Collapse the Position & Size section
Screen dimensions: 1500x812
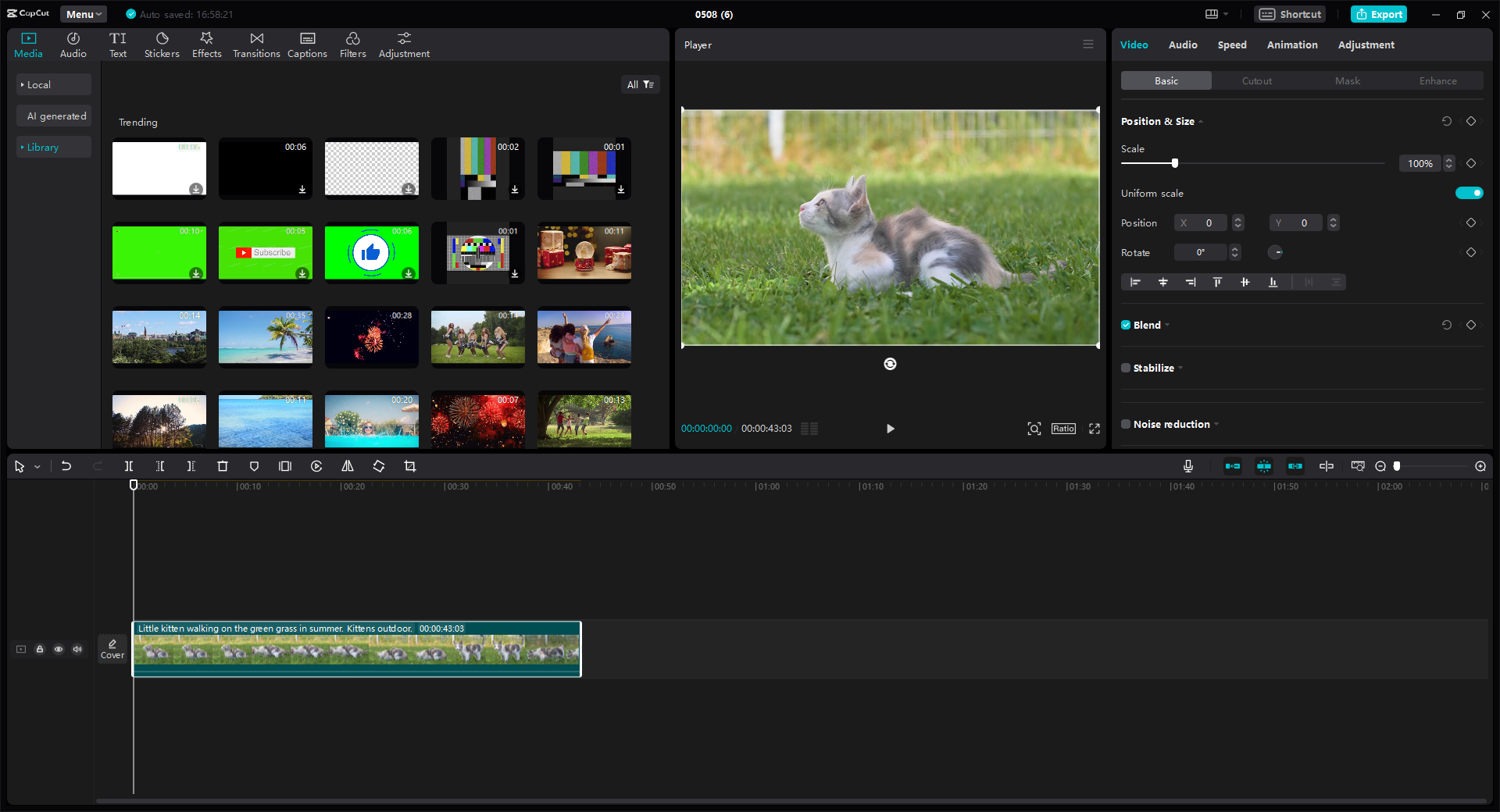point(1200,122)
